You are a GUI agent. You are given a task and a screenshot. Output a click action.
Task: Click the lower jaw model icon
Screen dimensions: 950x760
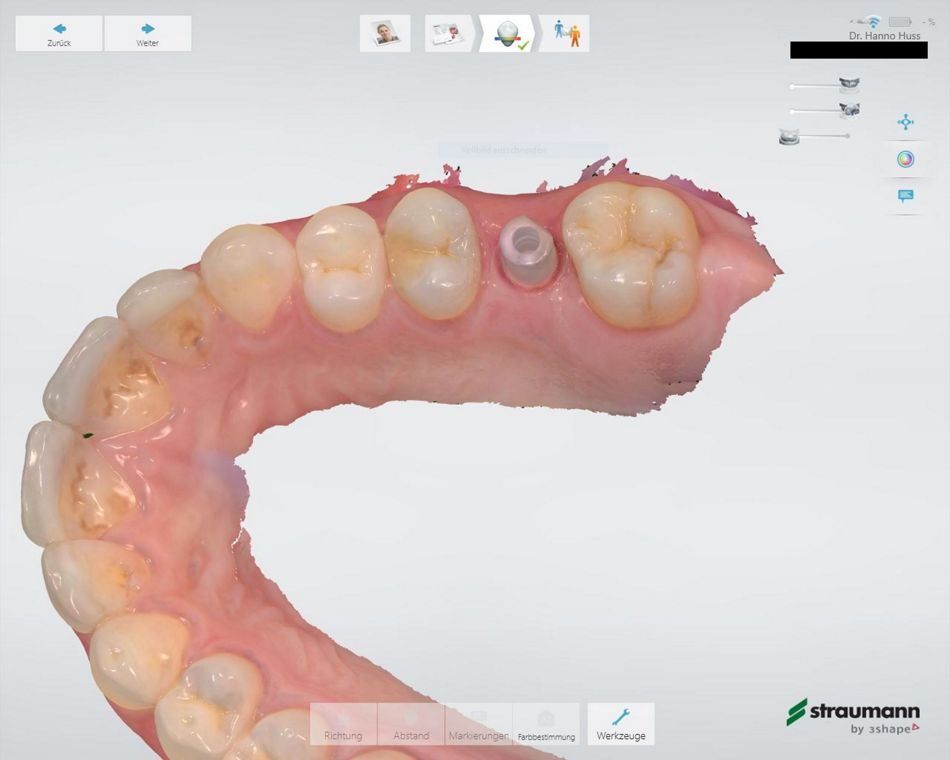coord(788,137)
